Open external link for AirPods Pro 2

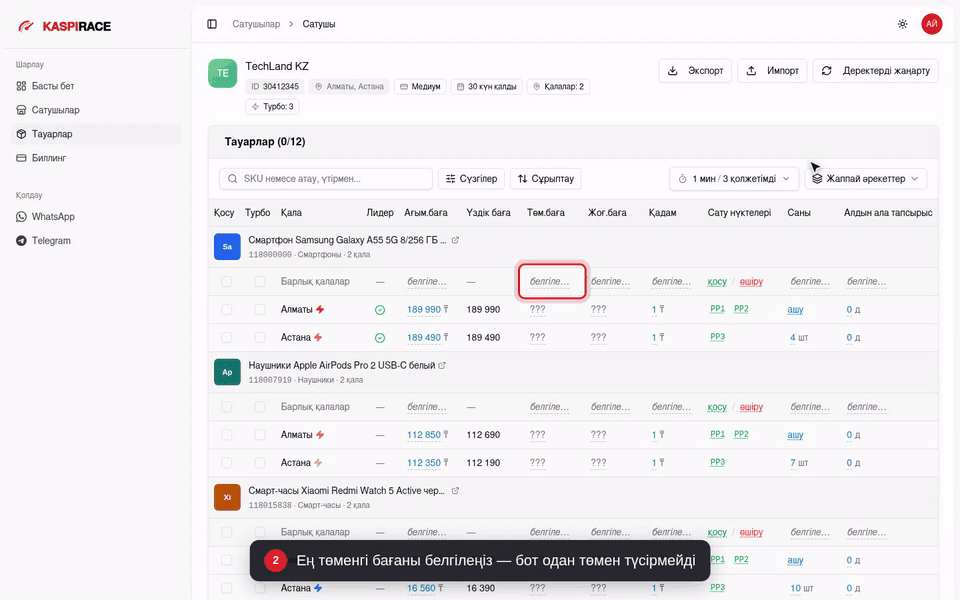click(x=442, y=365)
